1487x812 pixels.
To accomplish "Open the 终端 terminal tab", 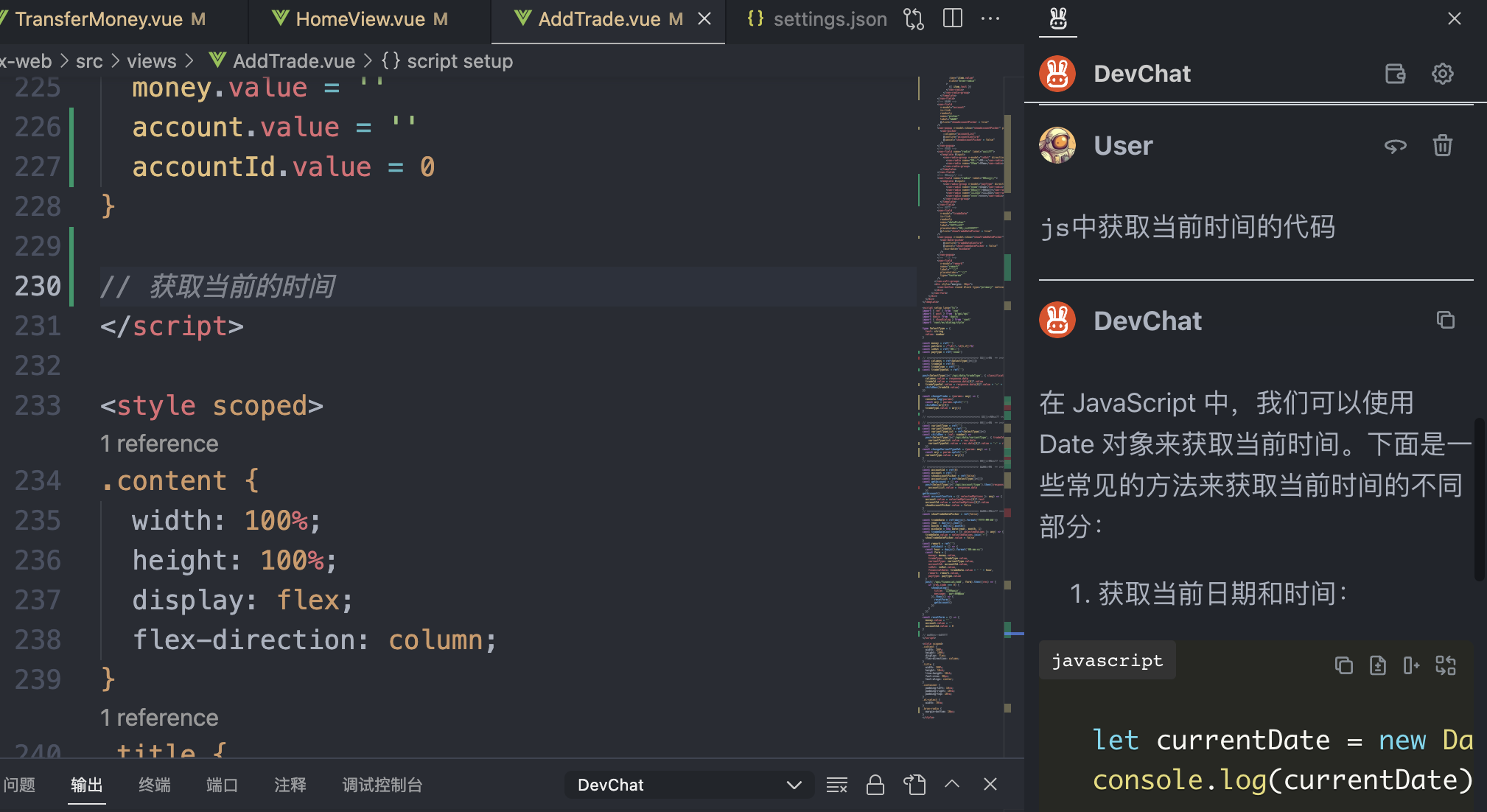I will [x=154, y=785].
